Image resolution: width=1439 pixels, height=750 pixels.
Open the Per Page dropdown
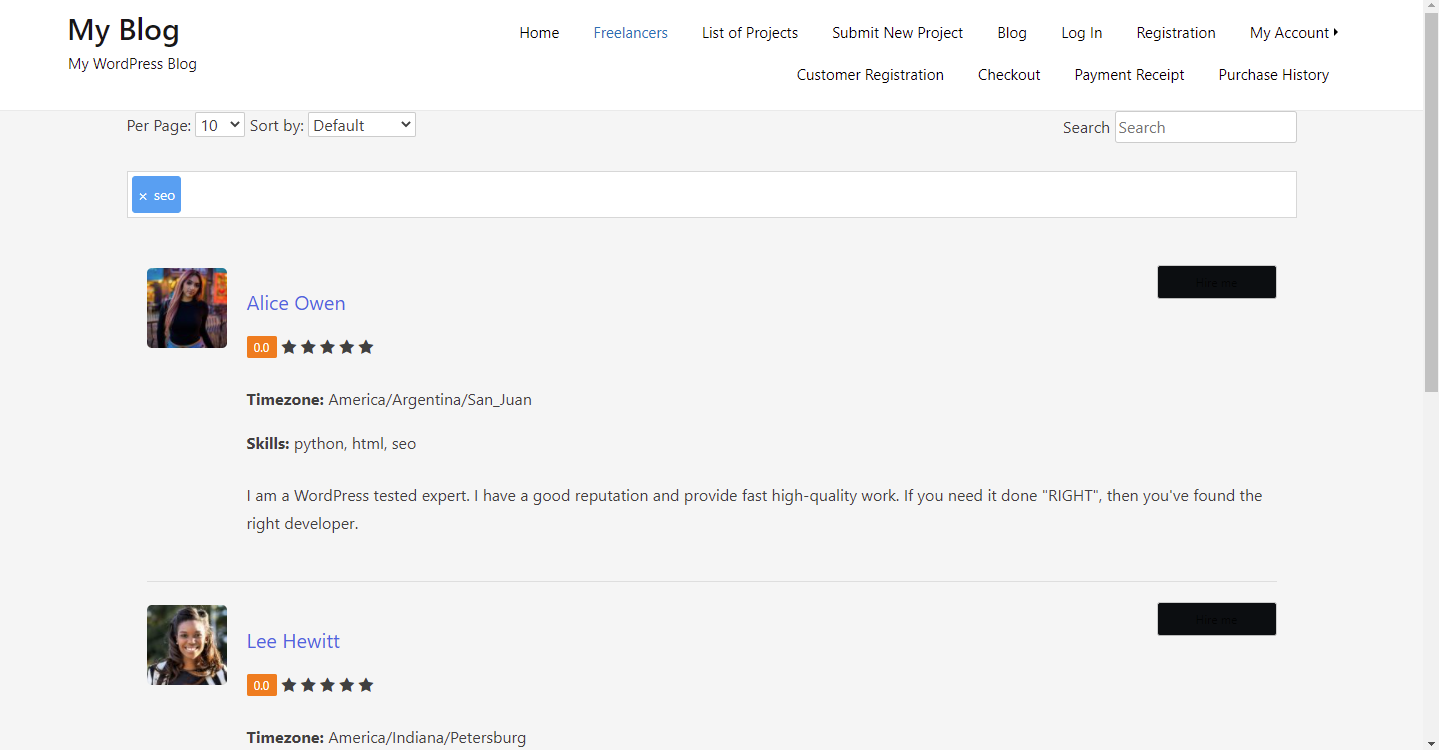[x=220, y=125]
